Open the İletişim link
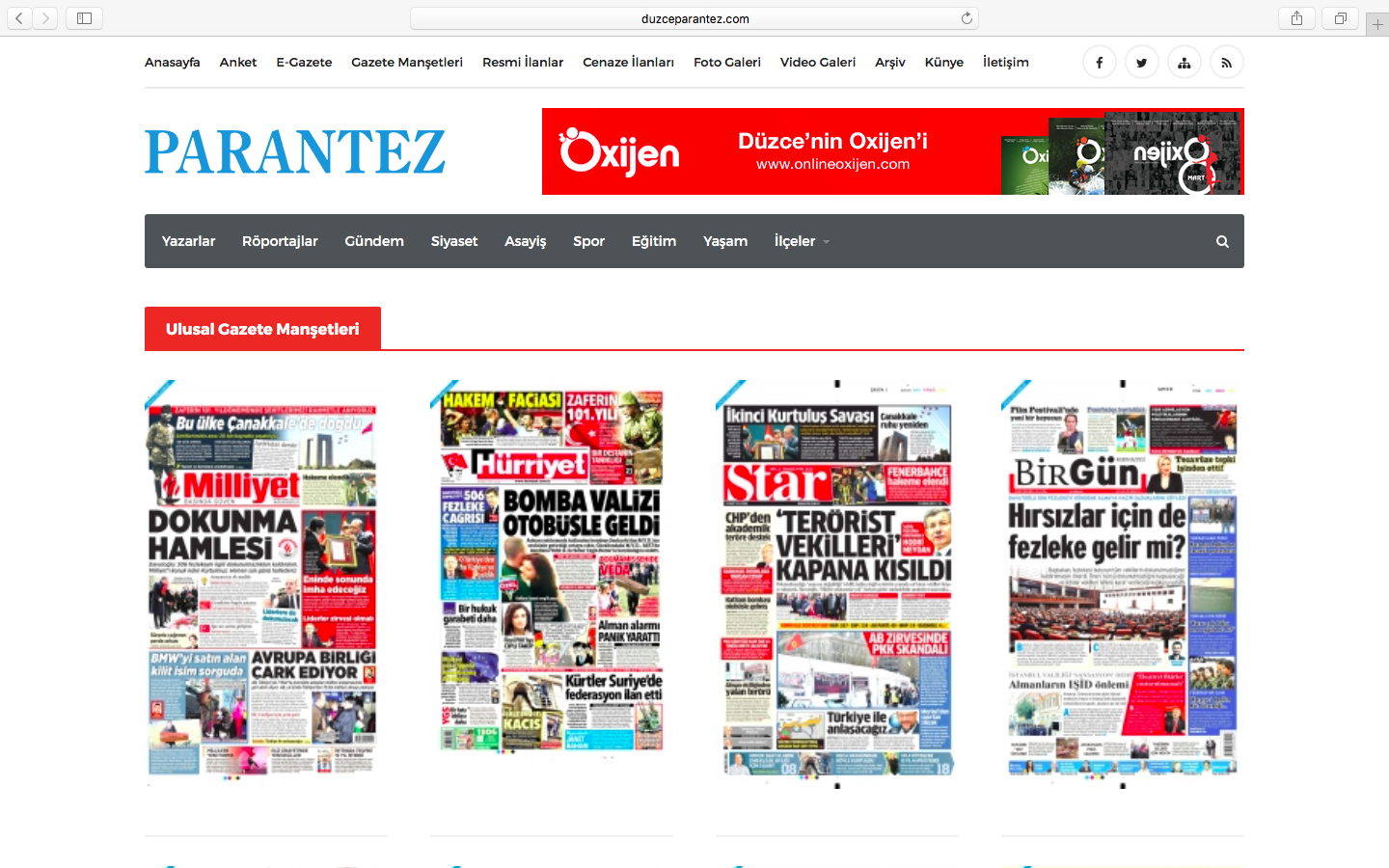 pyautogui.click(x=1006, y=63)
